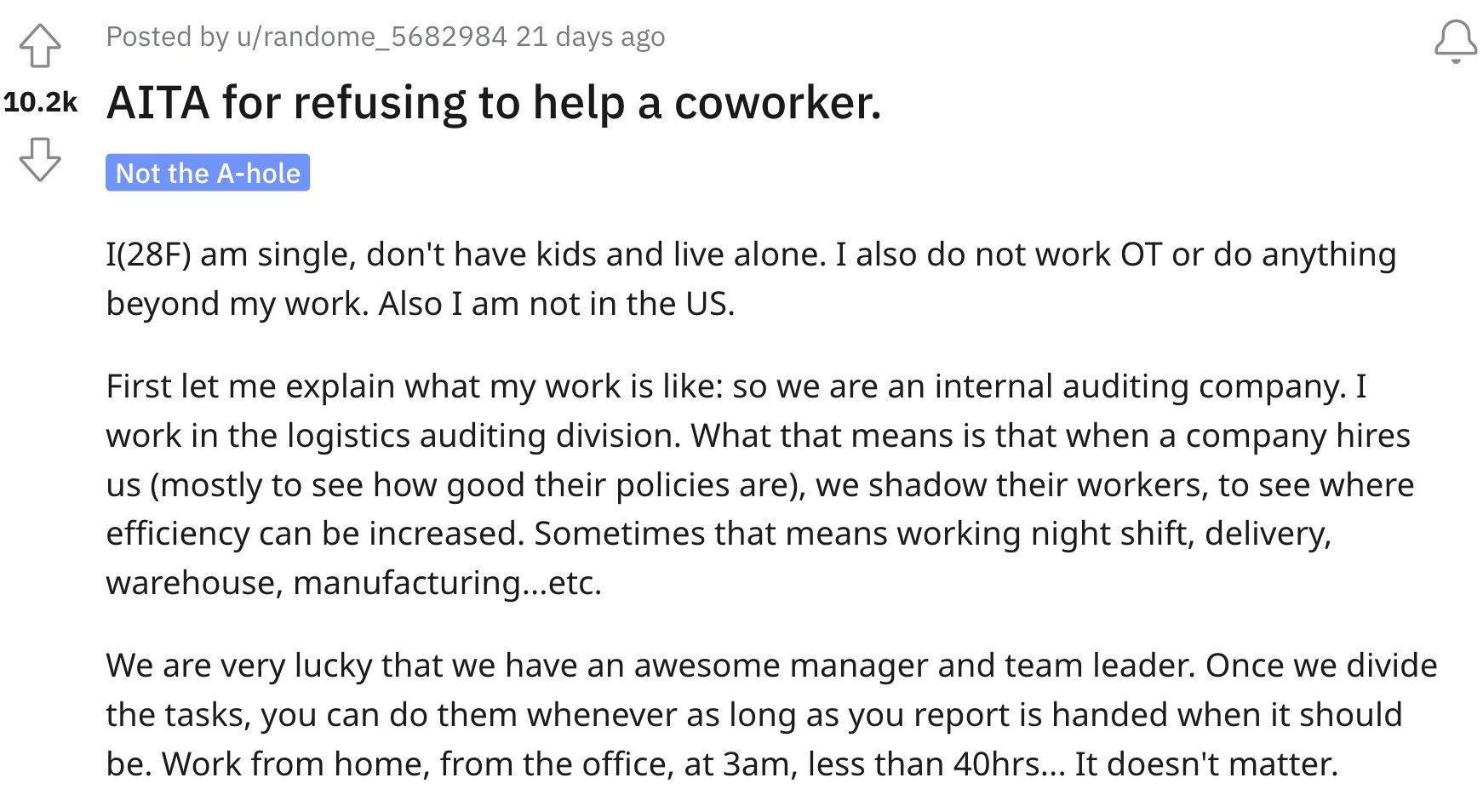Click the line 'warehouse, manufacturing...etc.'
This screenshot has height=812, width=1483.
tap(353, 583)
